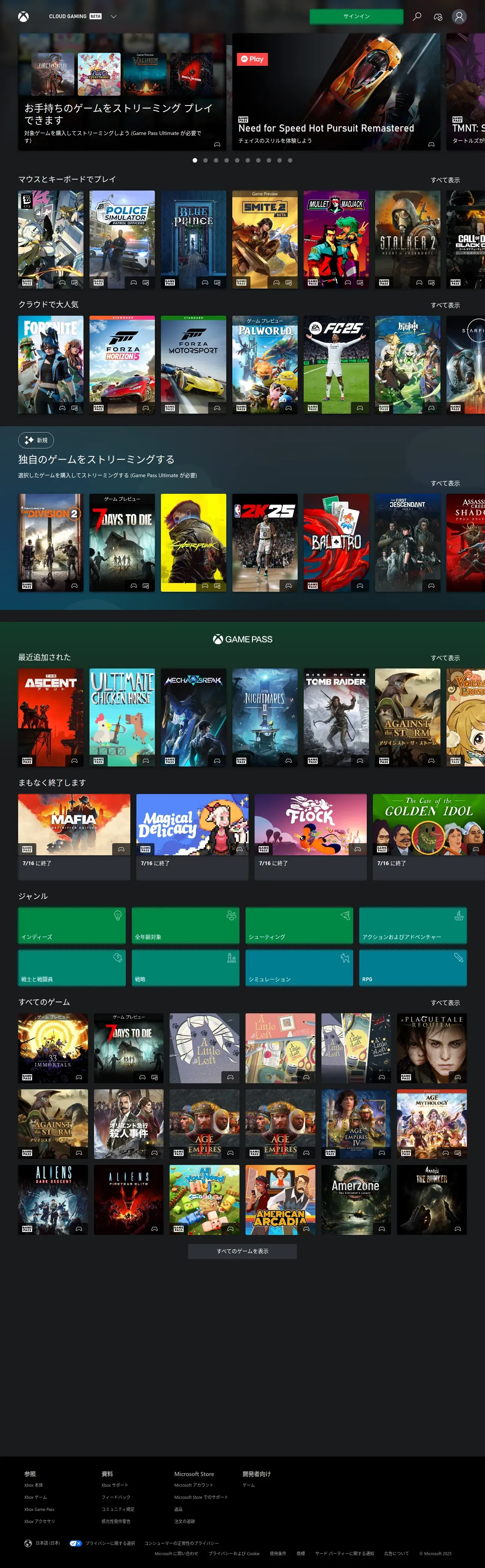Open Amnesia The Bunker tile

(x=431, y=1200)
